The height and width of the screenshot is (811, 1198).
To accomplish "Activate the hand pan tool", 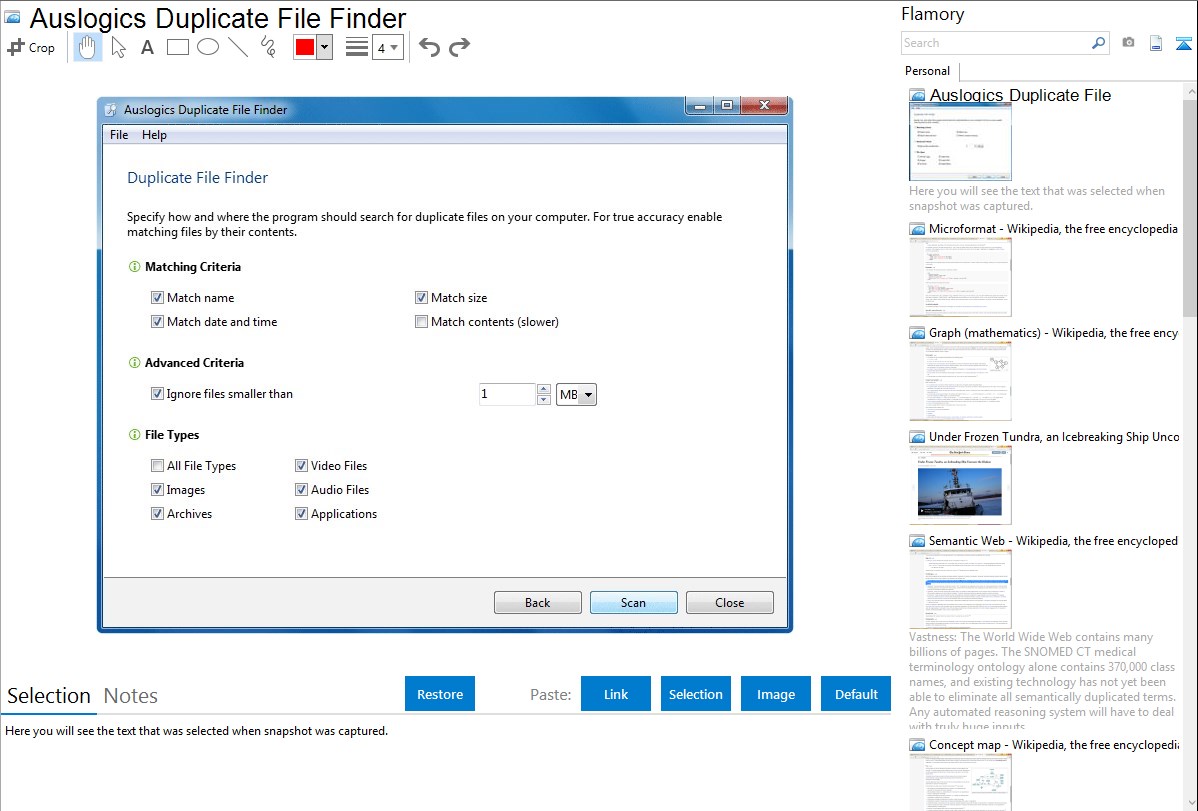I will [x=87, y=47].
